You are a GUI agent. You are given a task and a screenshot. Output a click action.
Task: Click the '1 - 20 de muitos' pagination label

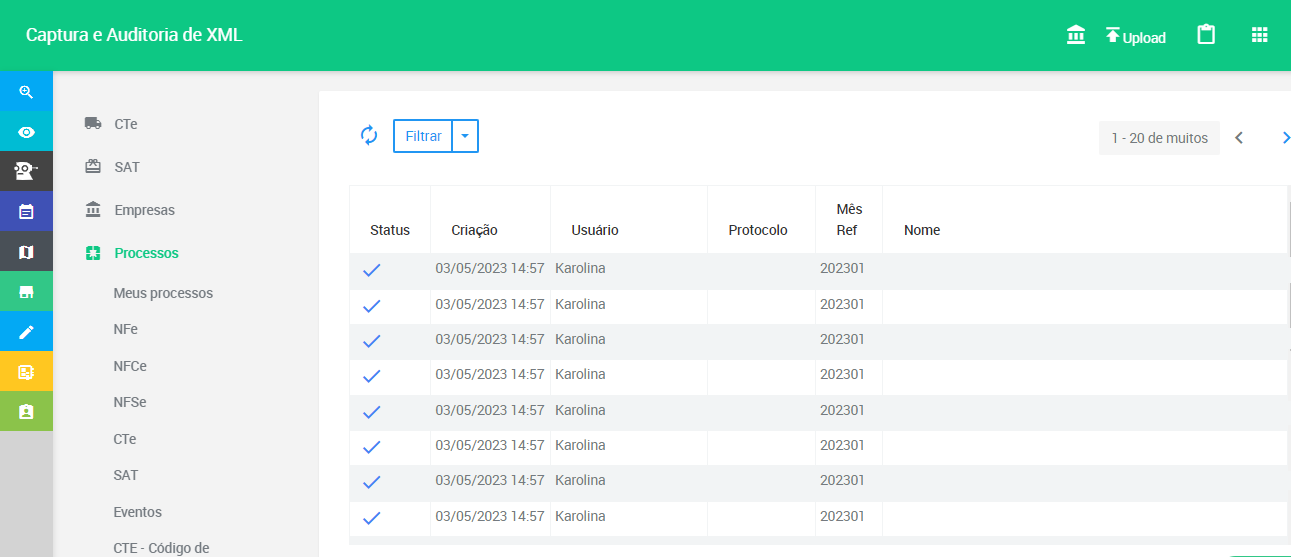[1160, 138]
